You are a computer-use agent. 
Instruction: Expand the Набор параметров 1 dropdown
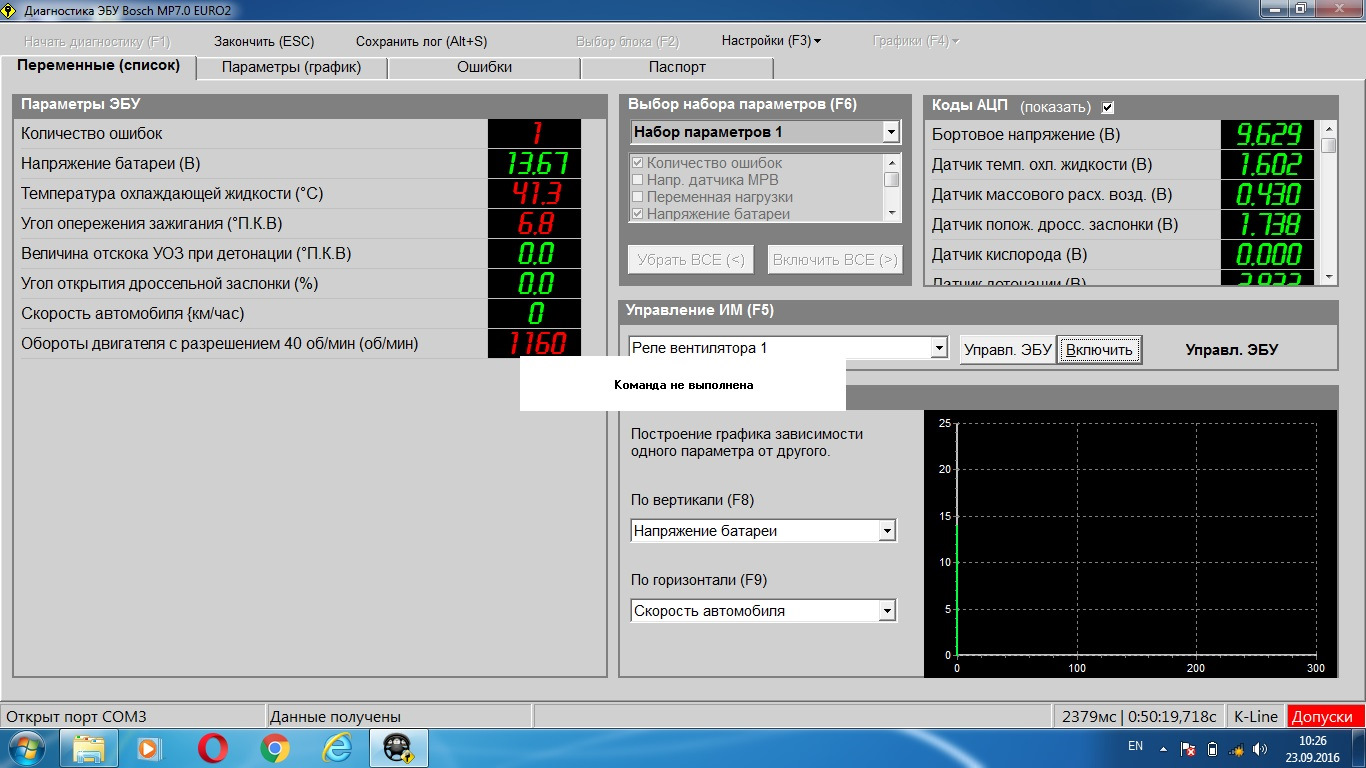(x=891, y=132)
